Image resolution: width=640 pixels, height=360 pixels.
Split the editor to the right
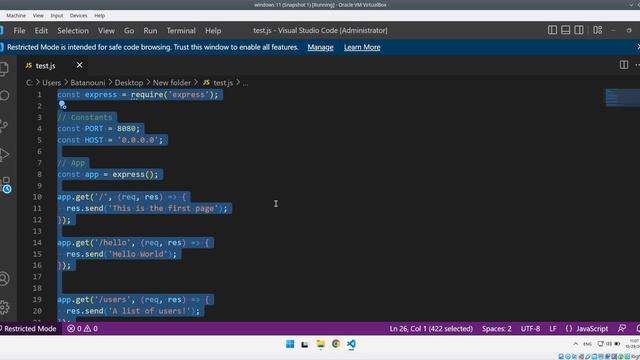point(624,65)
